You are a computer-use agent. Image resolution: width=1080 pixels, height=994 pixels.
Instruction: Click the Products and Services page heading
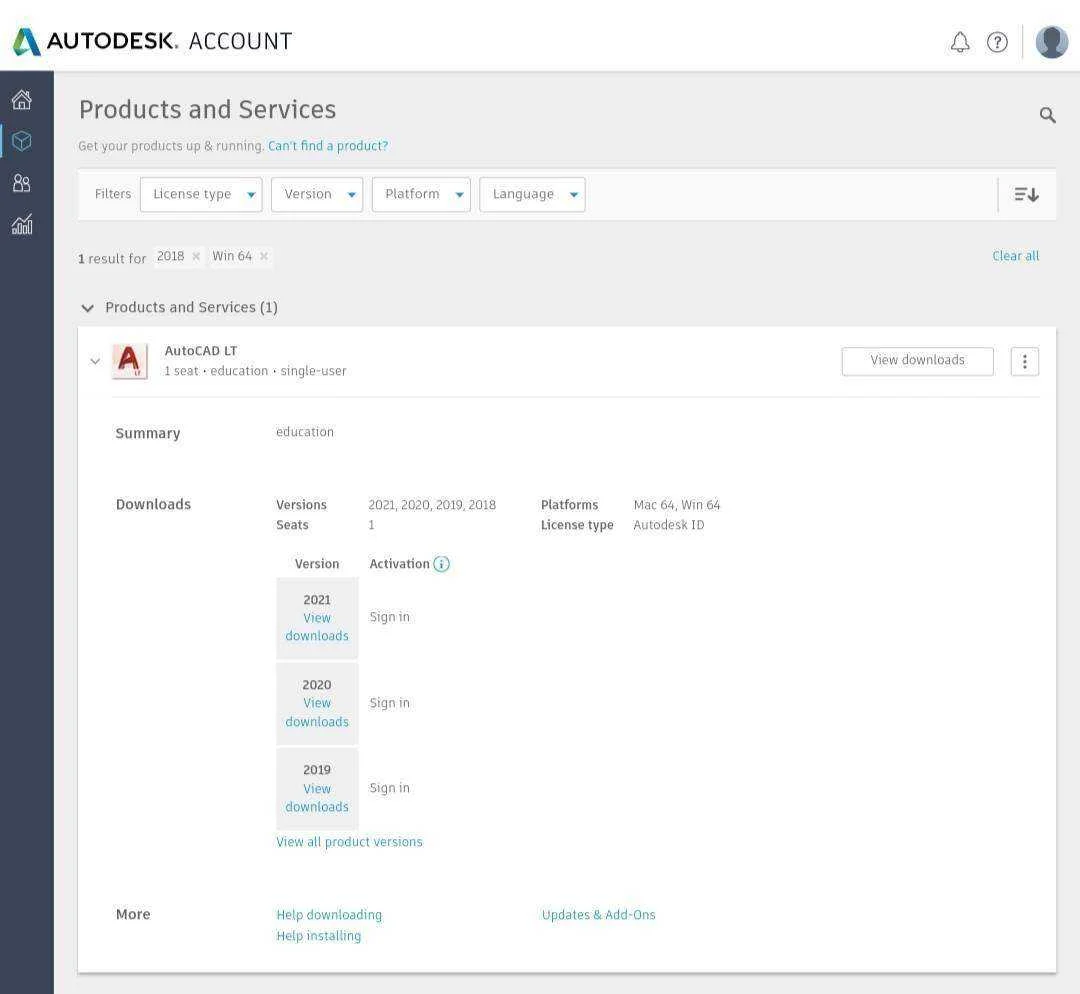(x=207, y=110)
